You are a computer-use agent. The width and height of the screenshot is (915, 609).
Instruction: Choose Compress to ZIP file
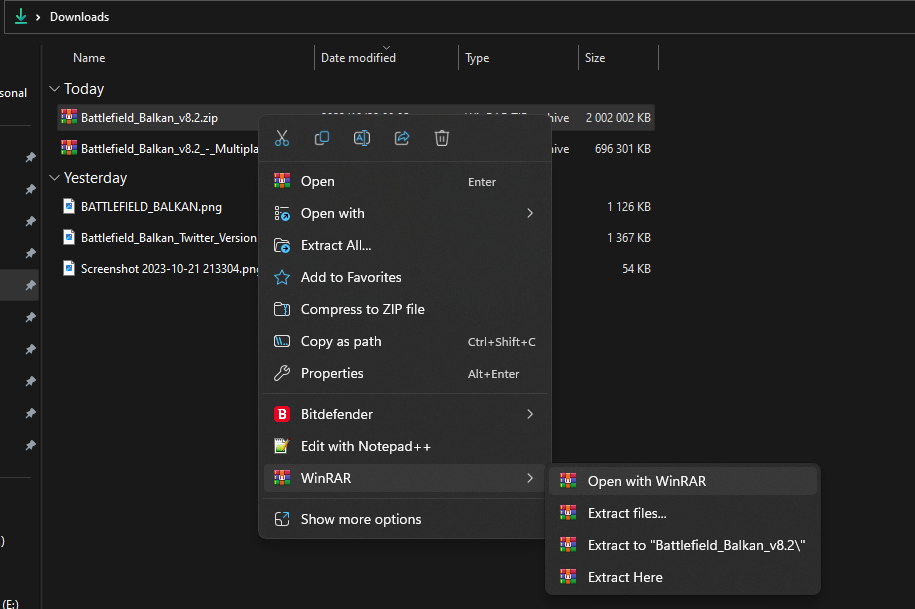point(362,309)
